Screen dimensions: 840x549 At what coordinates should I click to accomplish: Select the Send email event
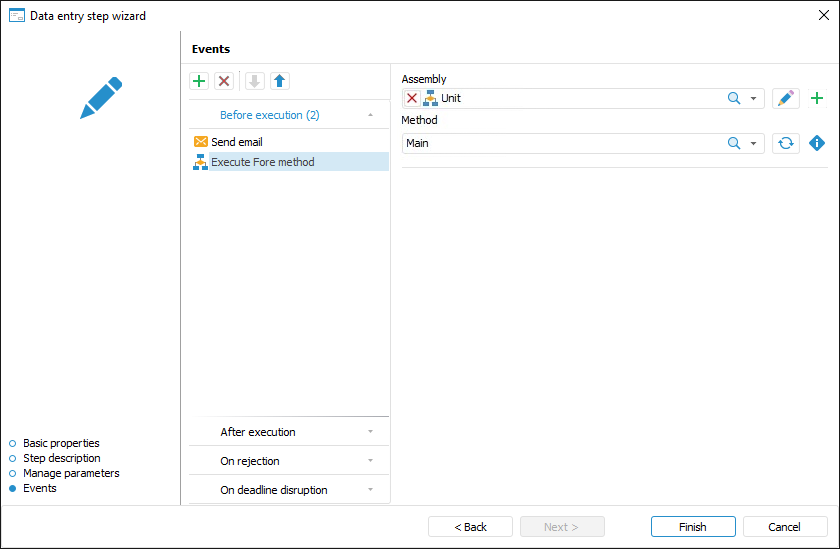236,142
